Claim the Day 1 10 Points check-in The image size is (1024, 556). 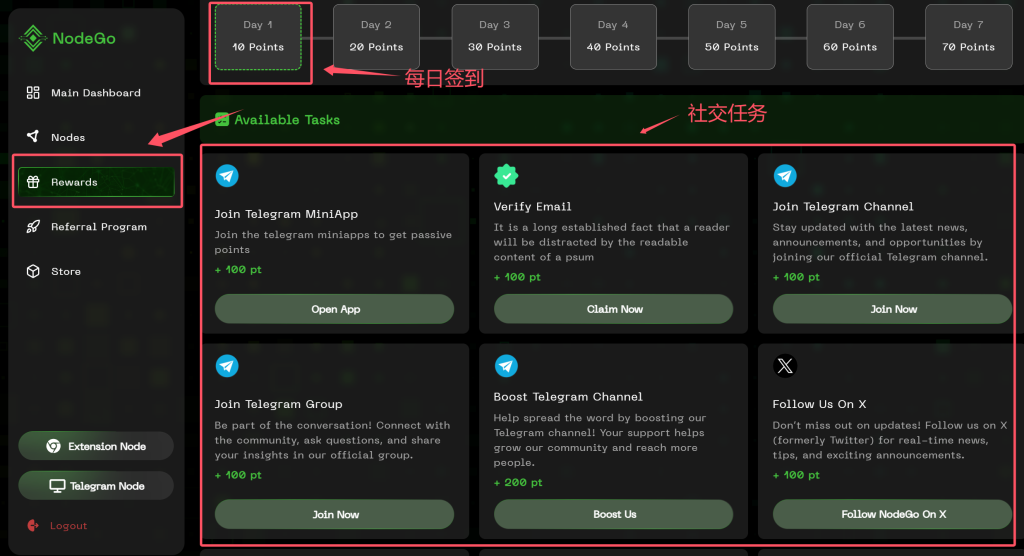pos(258,37)
